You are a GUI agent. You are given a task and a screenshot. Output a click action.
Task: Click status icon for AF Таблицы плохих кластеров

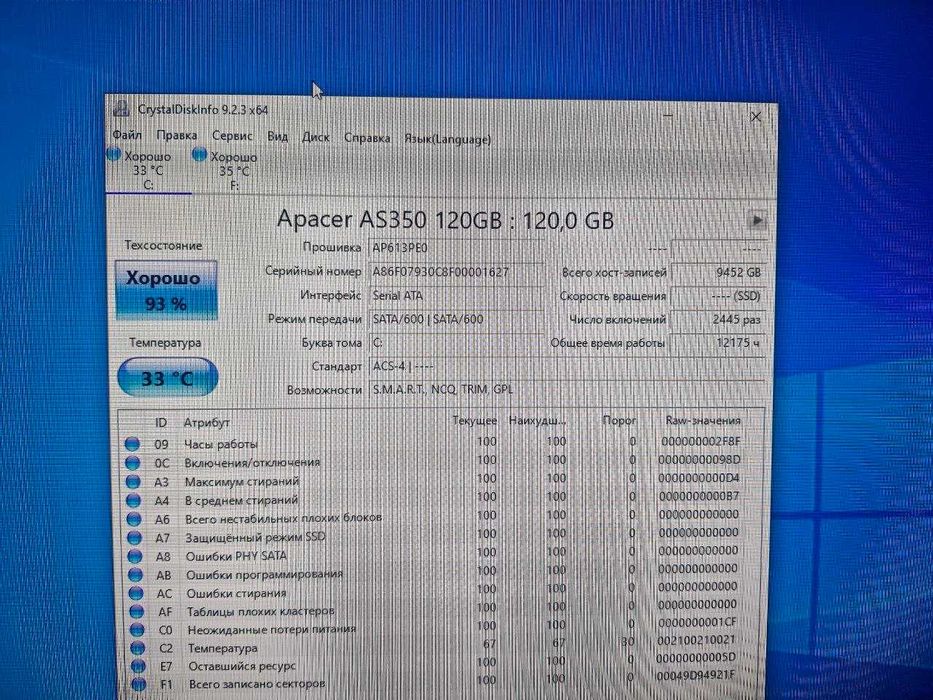tap(137, 611)
